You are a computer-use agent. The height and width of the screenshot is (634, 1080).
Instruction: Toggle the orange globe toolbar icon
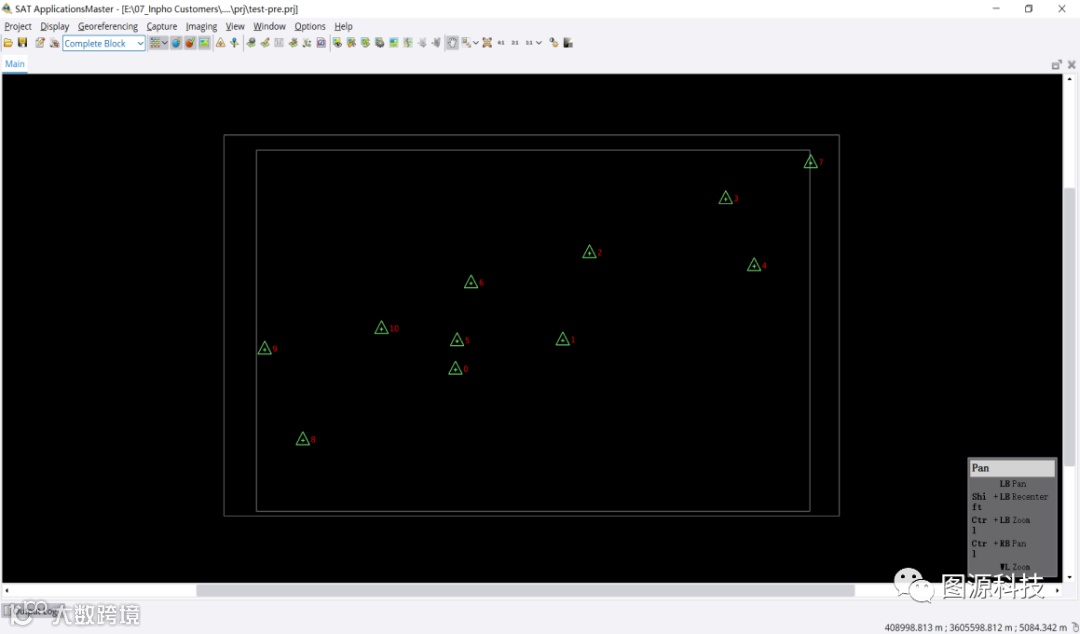click(x=190, y=43)
